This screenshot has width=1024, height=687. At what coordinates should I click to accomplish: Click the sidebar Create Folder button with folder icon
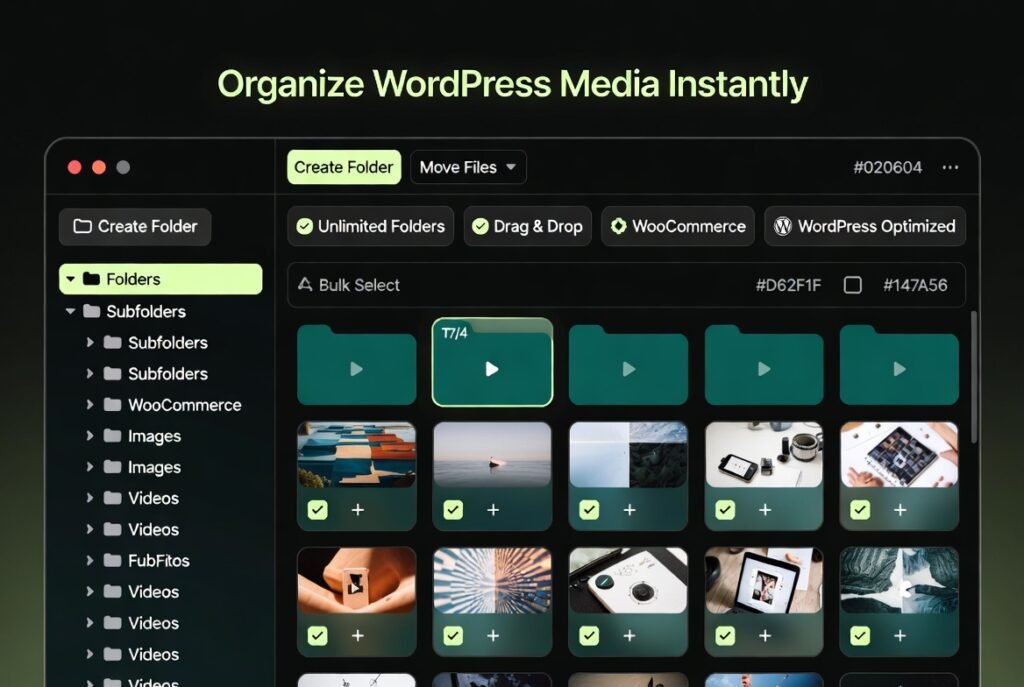[x=135, y=227]
